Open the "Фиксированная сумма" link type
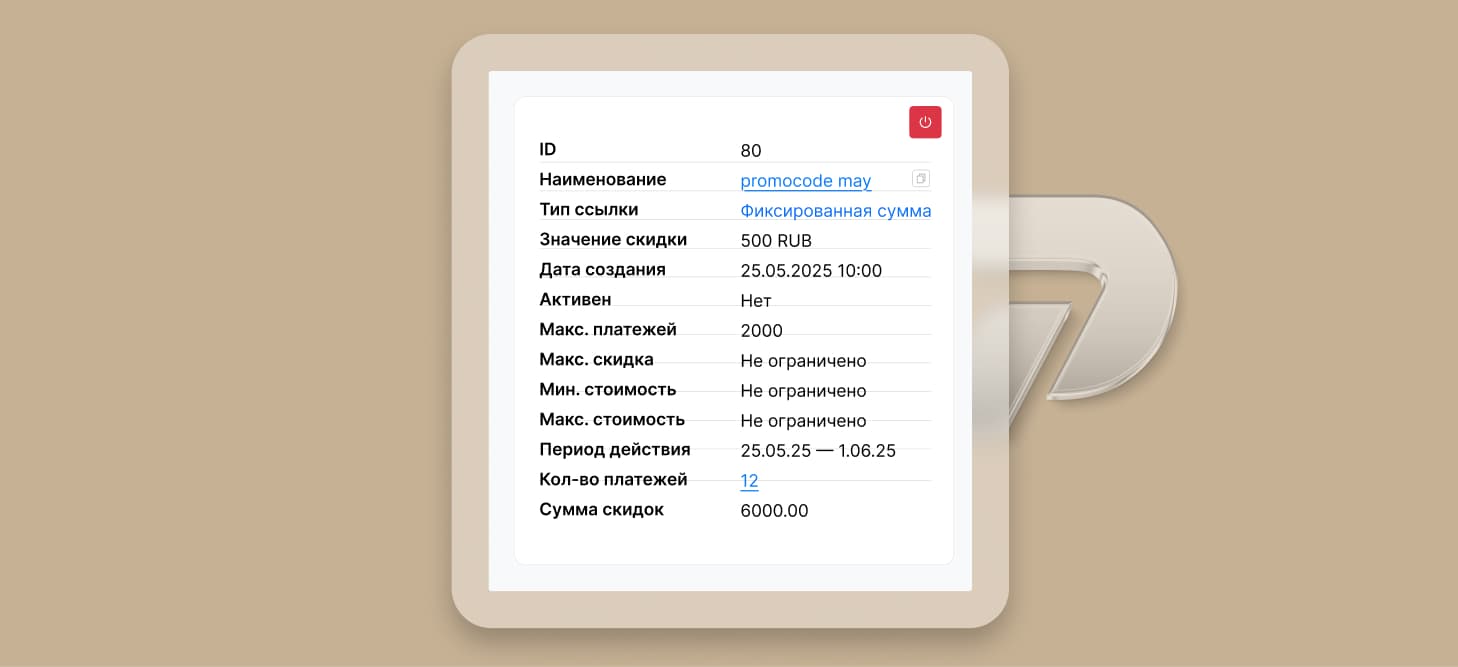Viewport: 1458px width, 667px height. 835,211
